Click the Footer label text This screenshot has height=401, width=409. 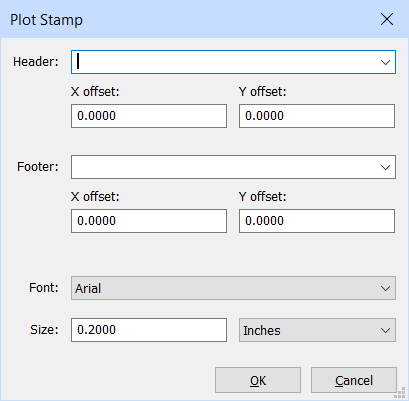coord(38,167)
